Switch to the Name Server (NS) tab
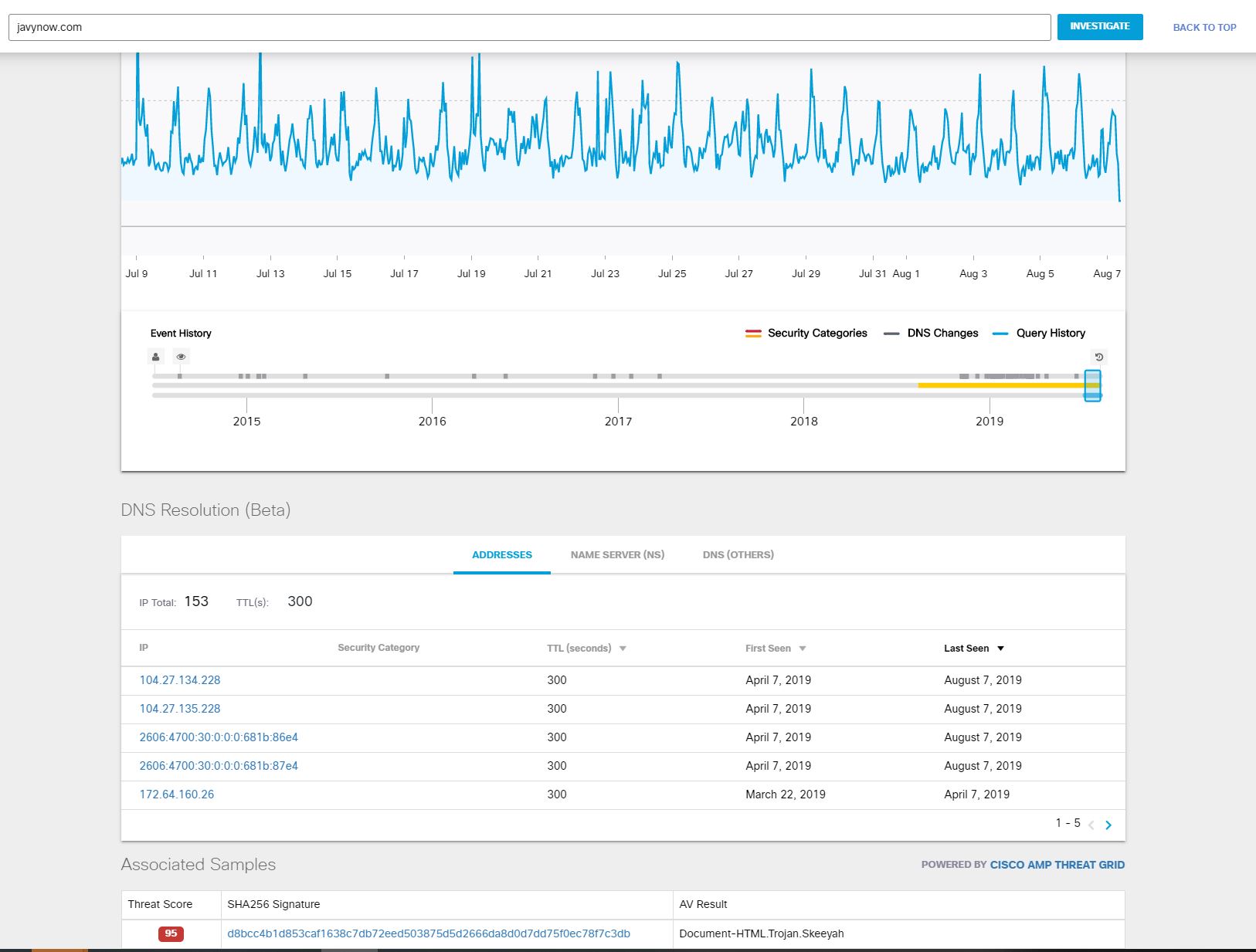Viewport: 1256px width, 952px height. (617, 554)
